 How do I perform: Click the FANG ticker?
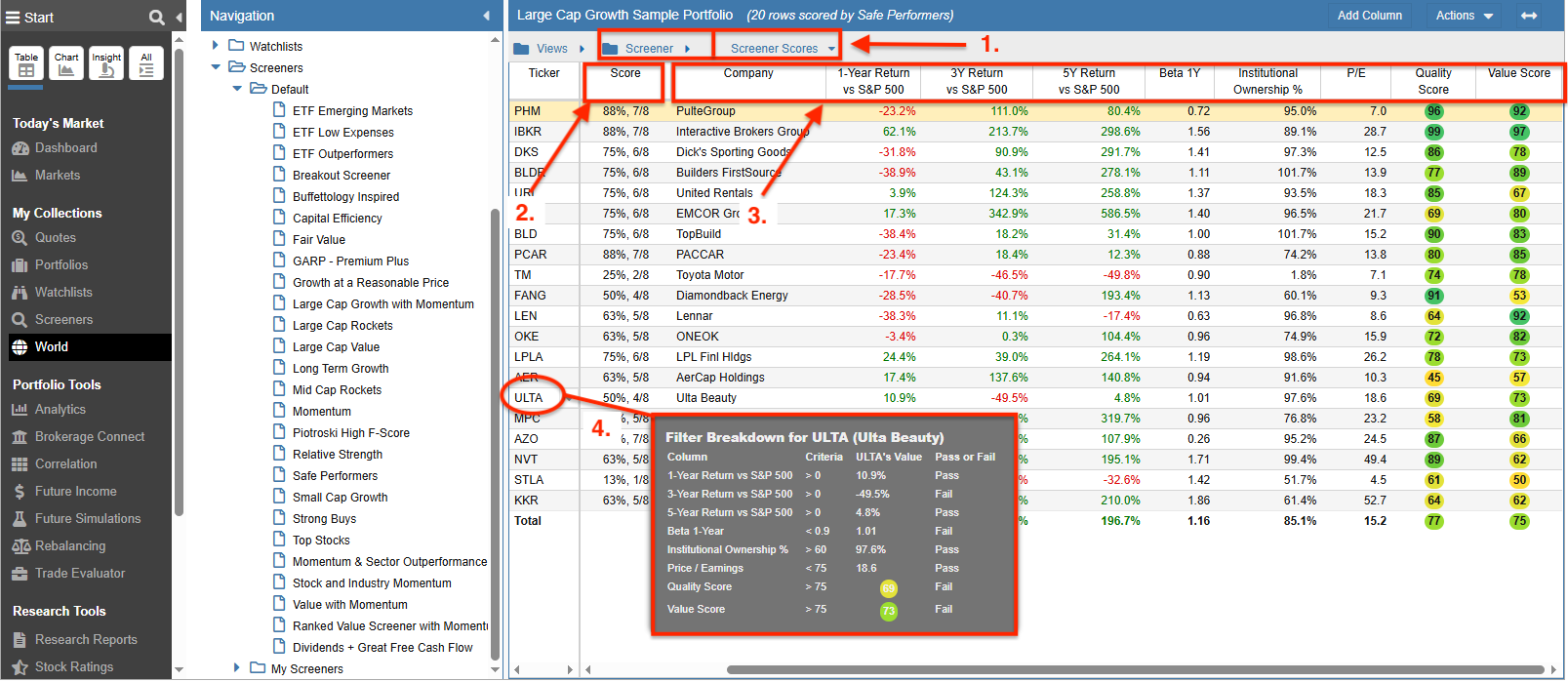click(x=530, y=296)
